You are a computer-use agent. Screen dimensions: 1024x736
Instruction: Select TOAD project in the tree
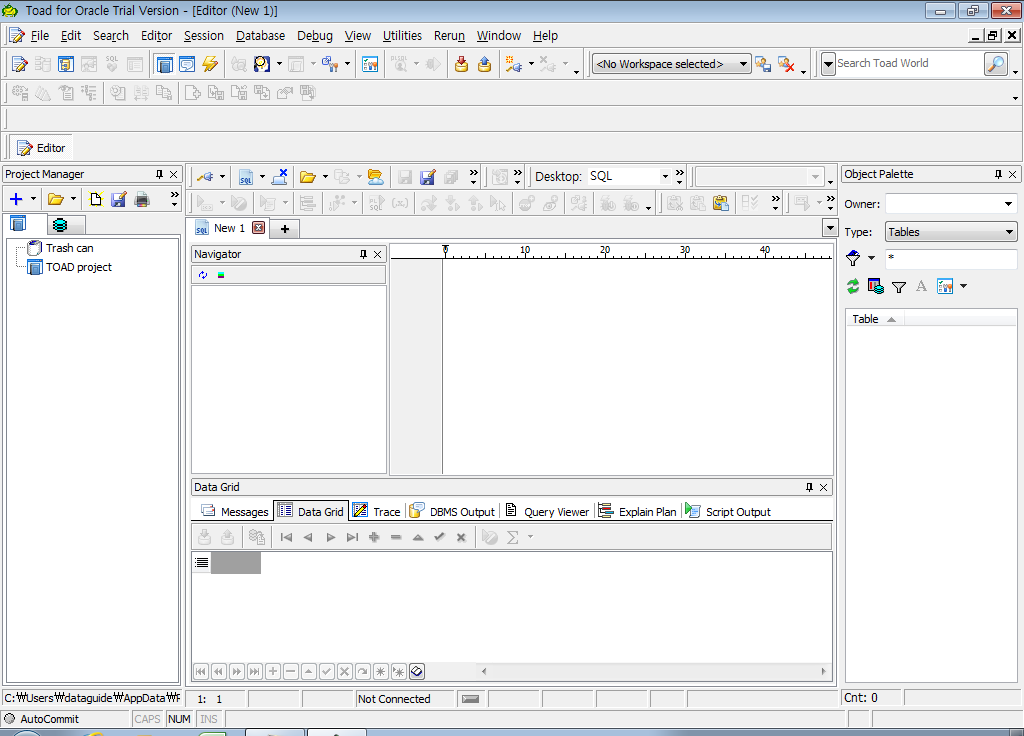78,267
